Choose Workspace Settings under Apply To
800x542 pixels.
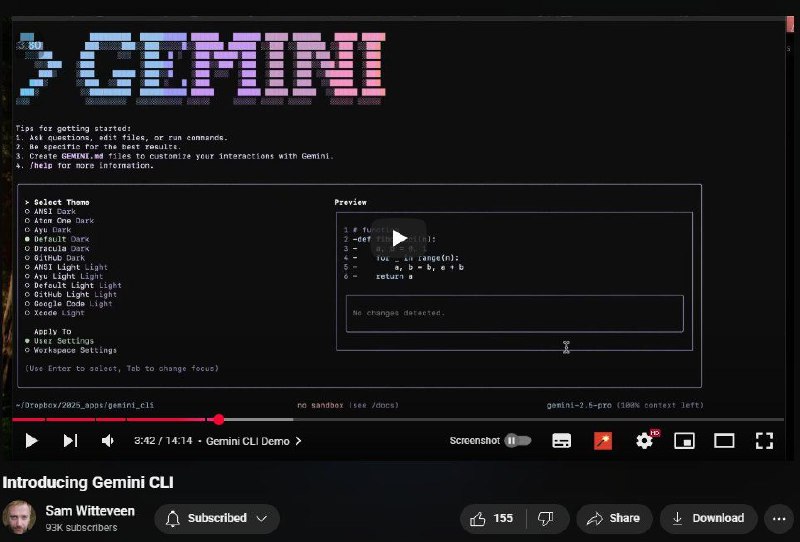71,350
